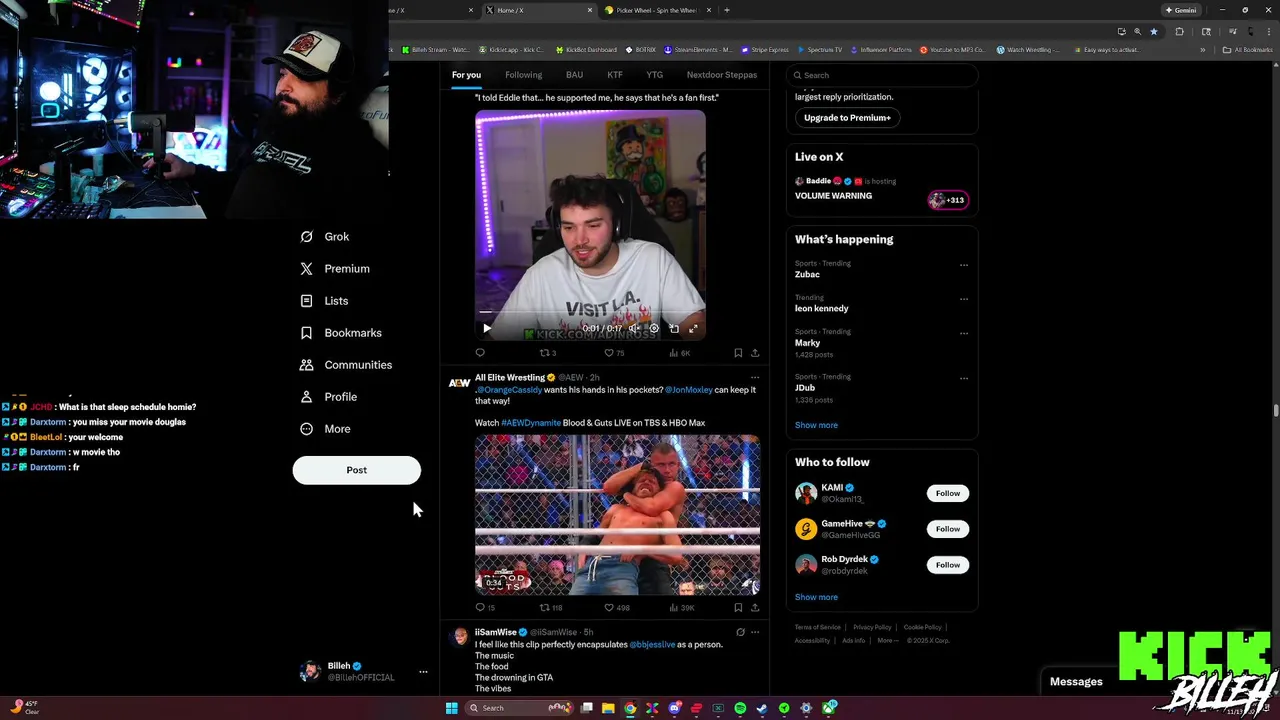Open Profile in the sidebar
Viewport: 1280px width, 720px height.
pyautogui.click(x=328, y=397)
